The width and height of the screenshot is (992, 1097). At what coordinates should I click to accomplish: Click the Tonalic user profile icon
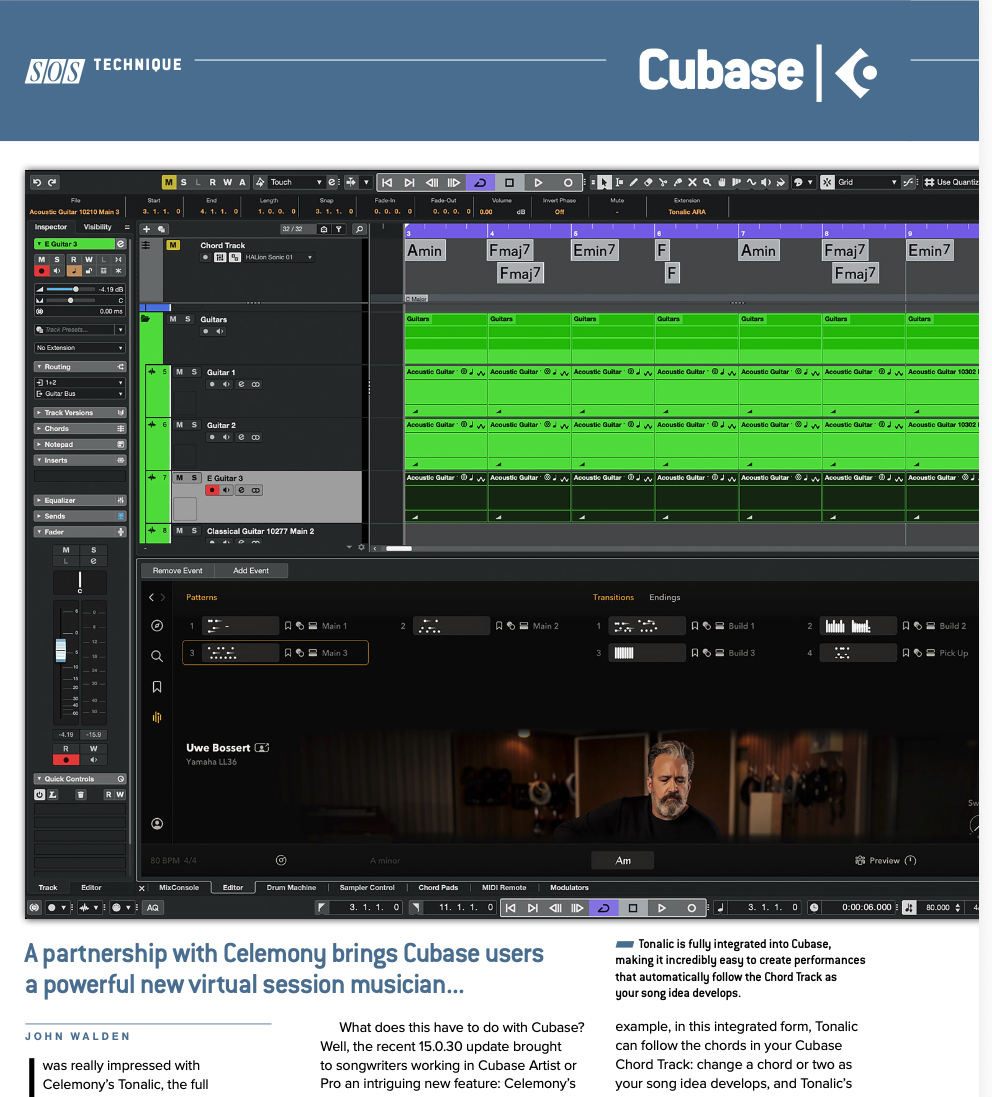157,824
